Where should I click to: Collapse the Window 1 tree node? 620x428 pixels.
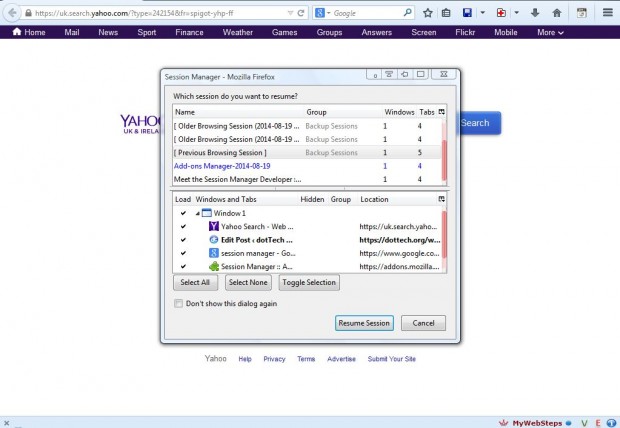(x=197, y=213)
